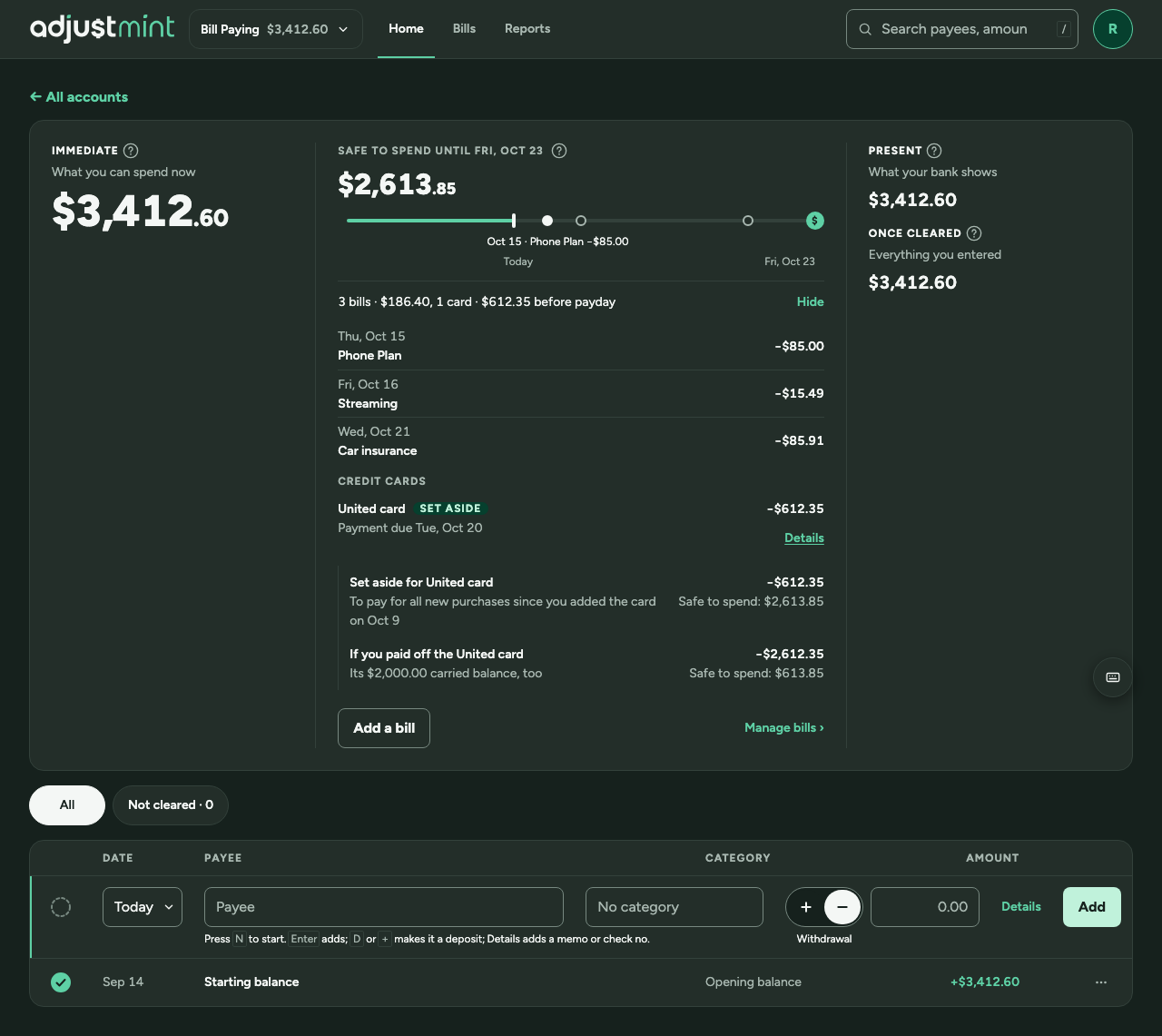The height and width of the screenshot is (1036, 1162).
Task: Select the Phone Plan bill row
Action: tap(581, 346)
